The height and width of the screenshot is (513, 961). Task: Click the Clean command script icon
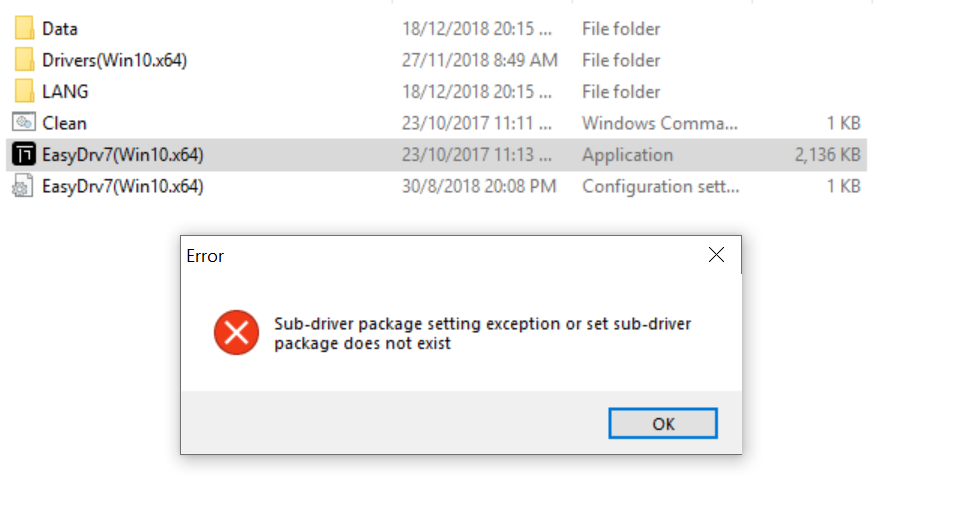[x=24, y=123]
